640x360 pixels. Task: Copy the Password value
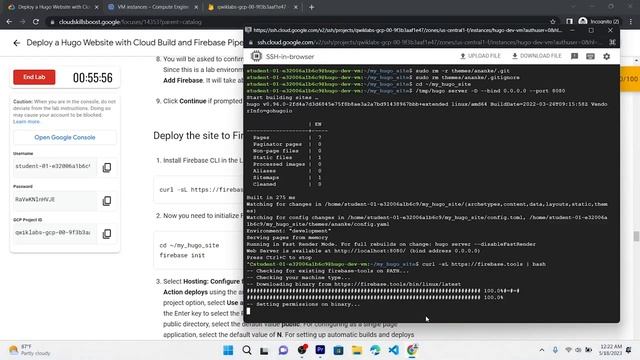[107, 200]
